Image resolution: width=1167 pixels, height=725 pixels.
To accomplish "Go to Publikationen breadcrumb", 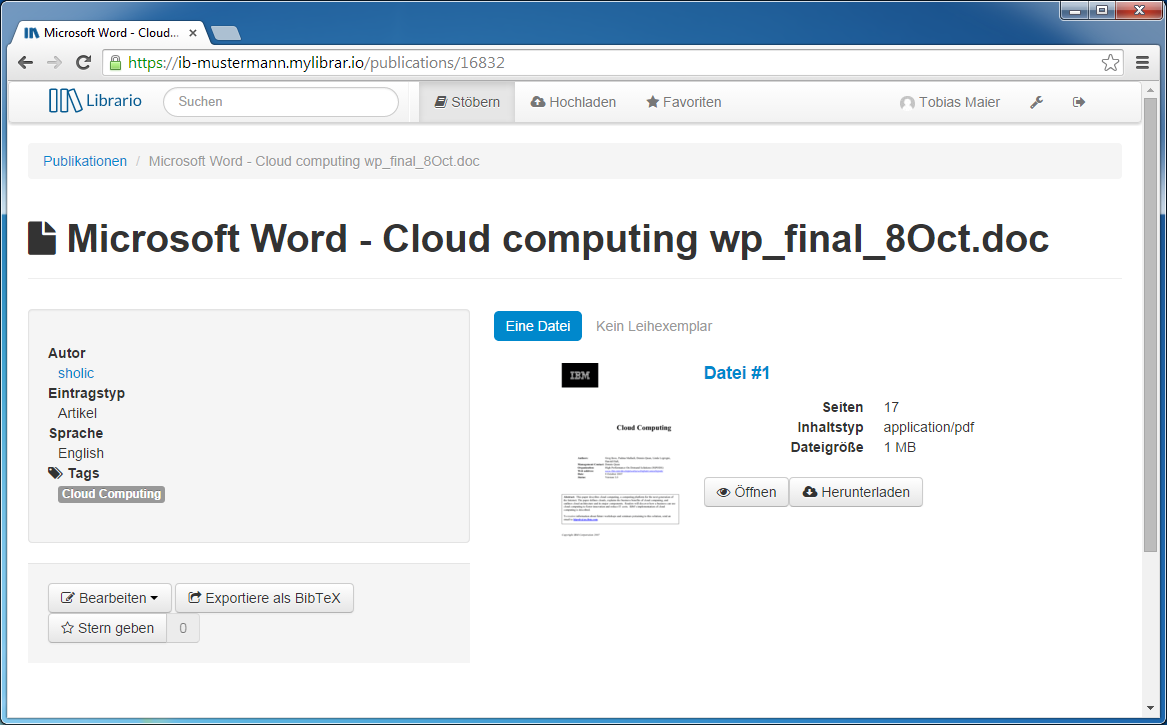I will pos(85,161).
